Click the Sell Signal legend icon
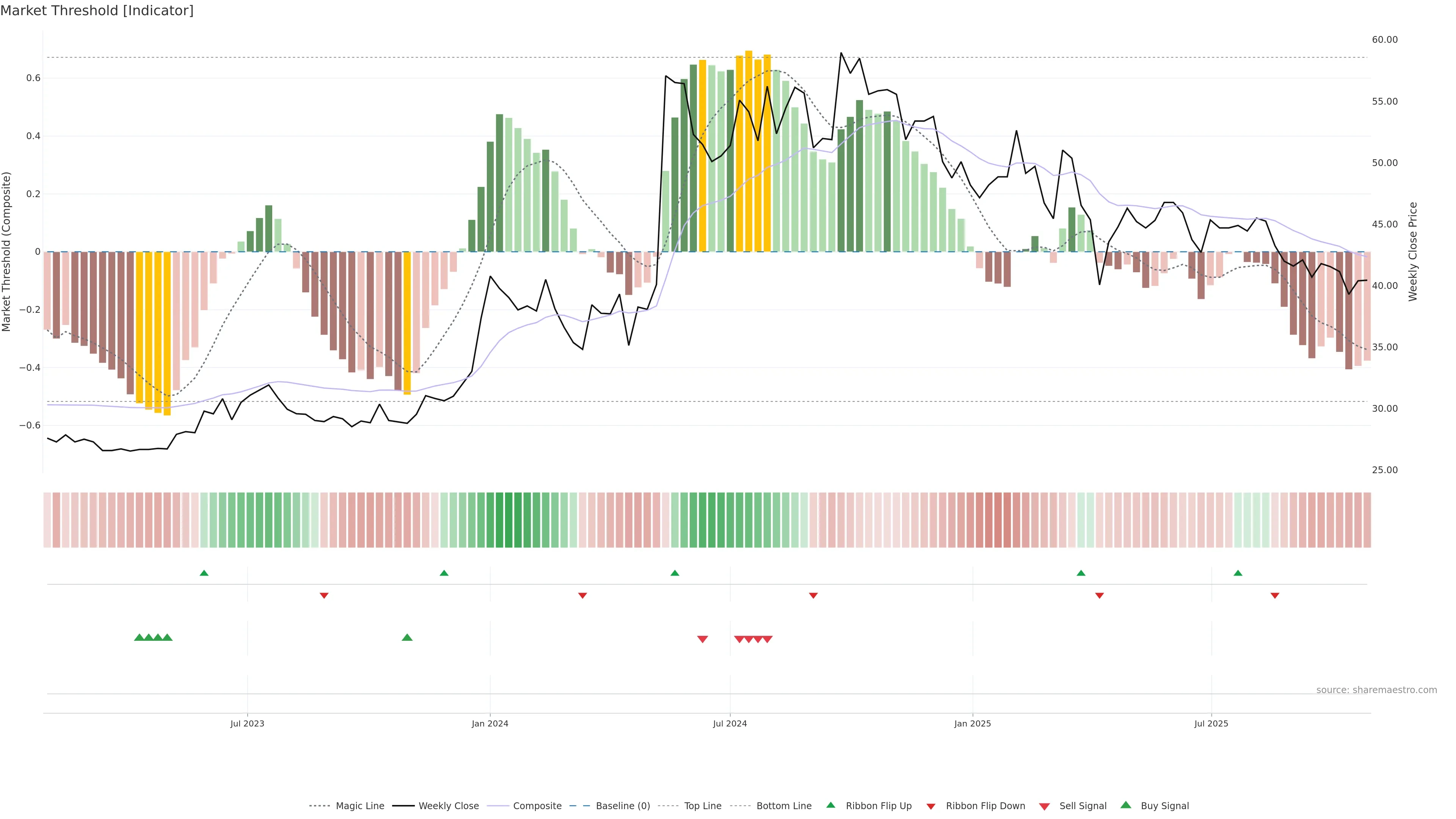 [x=1045, y=806]
